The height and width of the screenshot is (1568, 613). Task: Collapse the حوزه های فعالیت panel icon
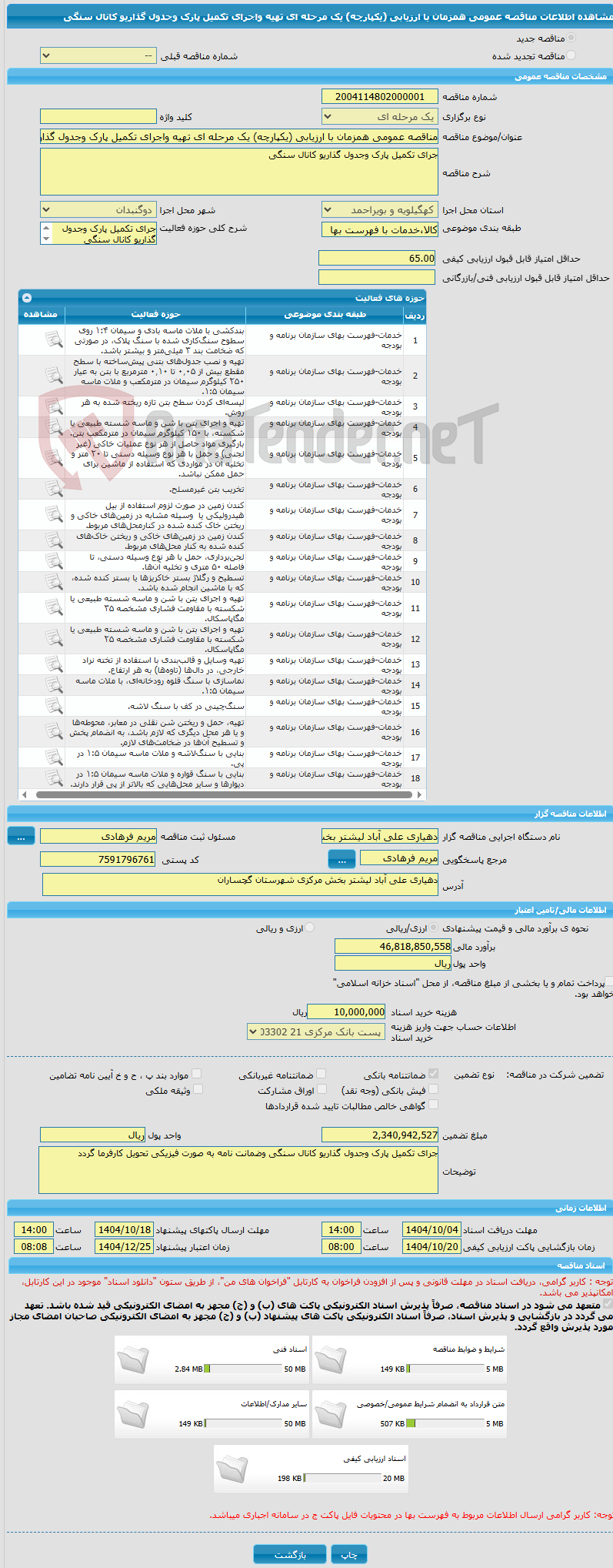[27, 298]
